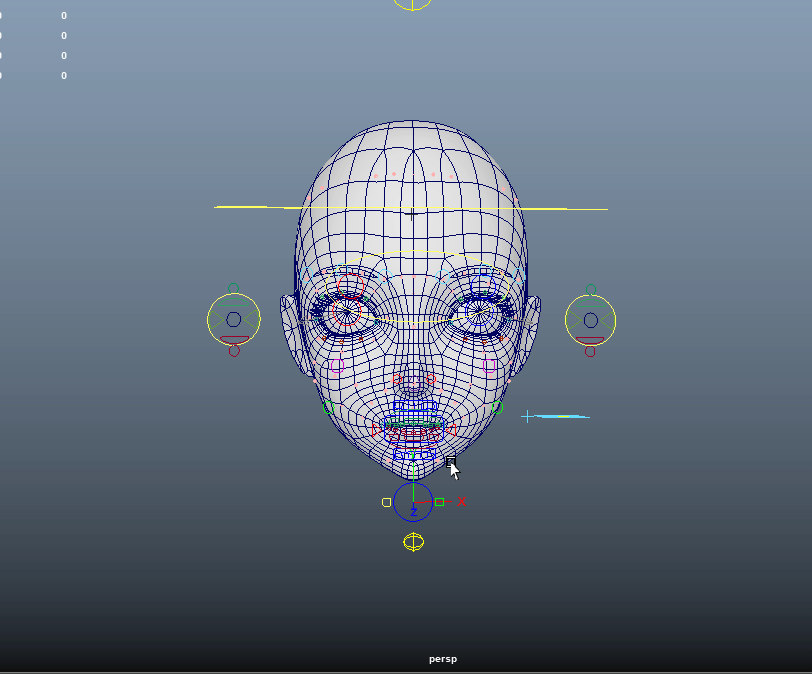Click the persp camera label
The height and width of the screenshot is (674, 812).
[443, 659]
